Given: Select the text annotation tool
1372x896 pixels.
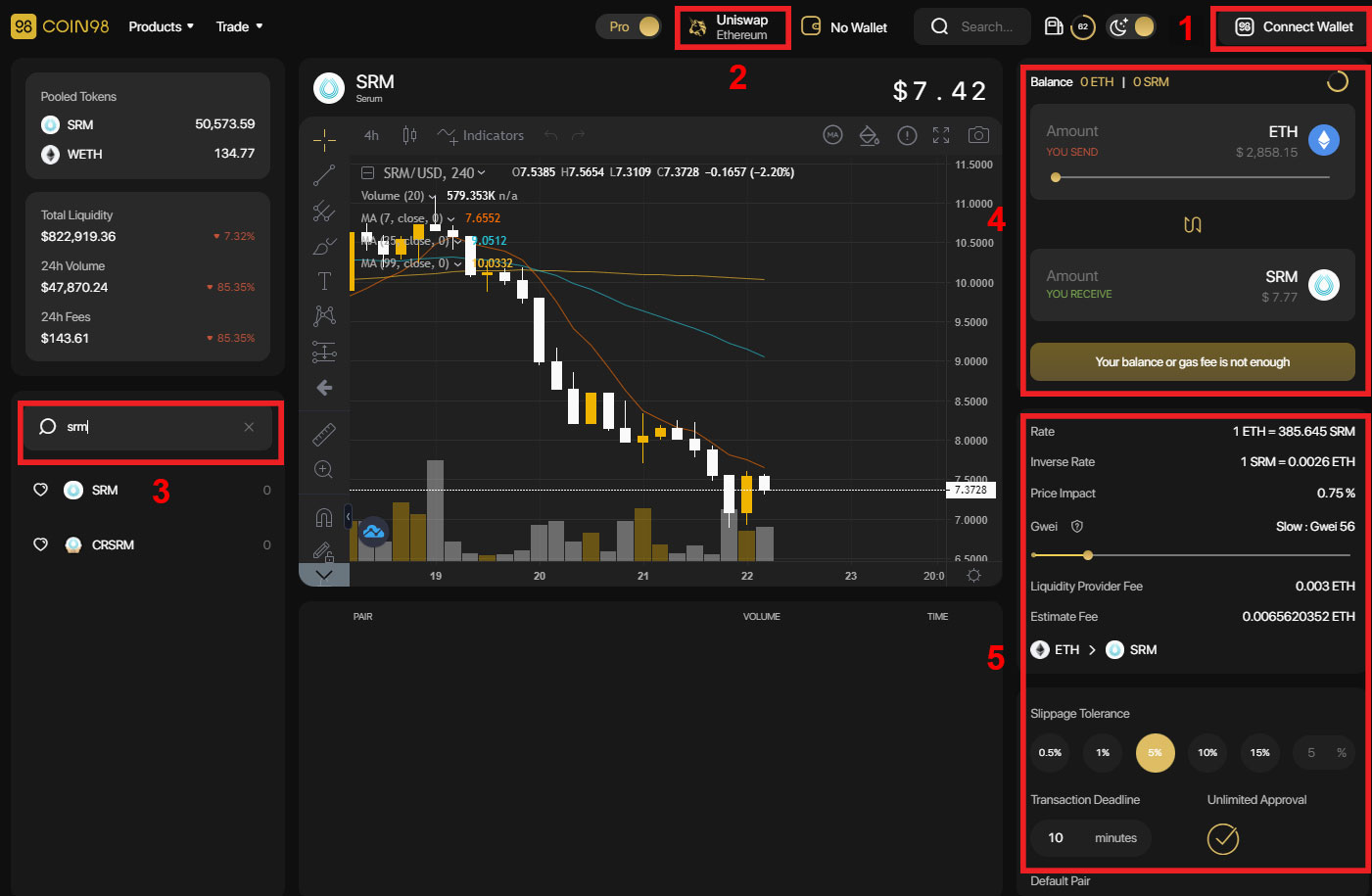Looking at the screenshot, I should coord(324,281).
